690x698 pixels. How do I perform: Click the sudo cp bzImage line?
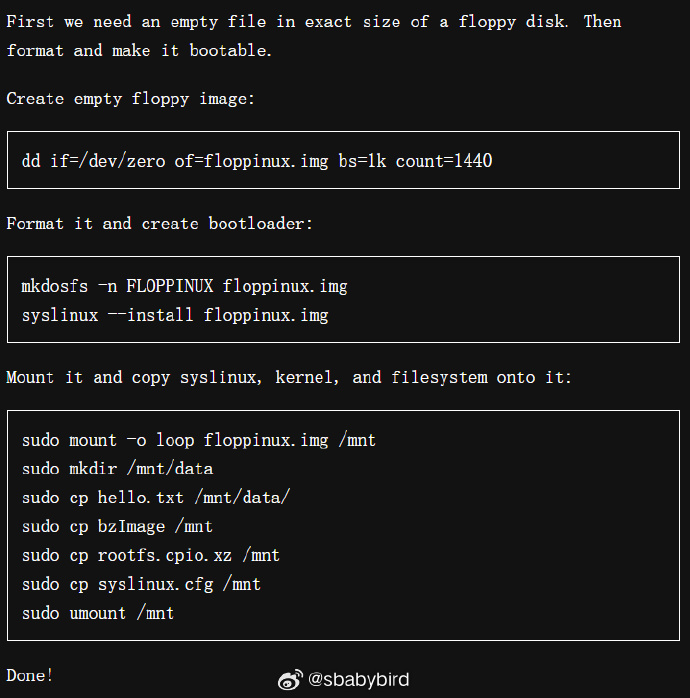[117, 526]
